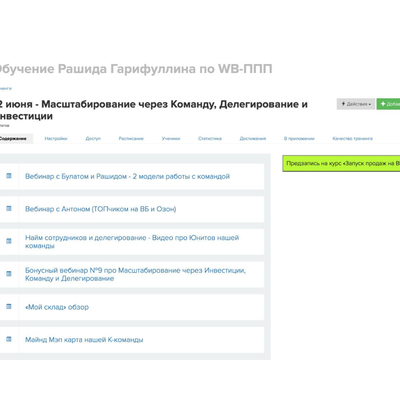The height and width of the screenshot is (400, 400).
Task: Open the Ученики tab
Action: pos(171,138)
